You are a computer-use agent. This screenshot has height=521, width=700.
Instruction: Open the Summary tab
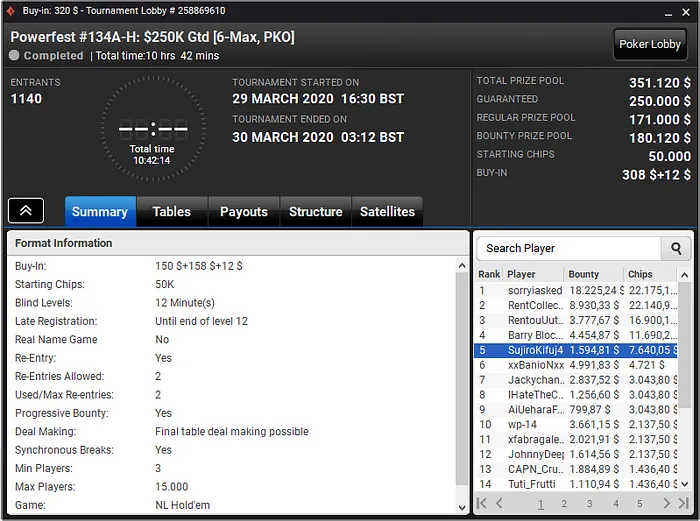(100, 212)
